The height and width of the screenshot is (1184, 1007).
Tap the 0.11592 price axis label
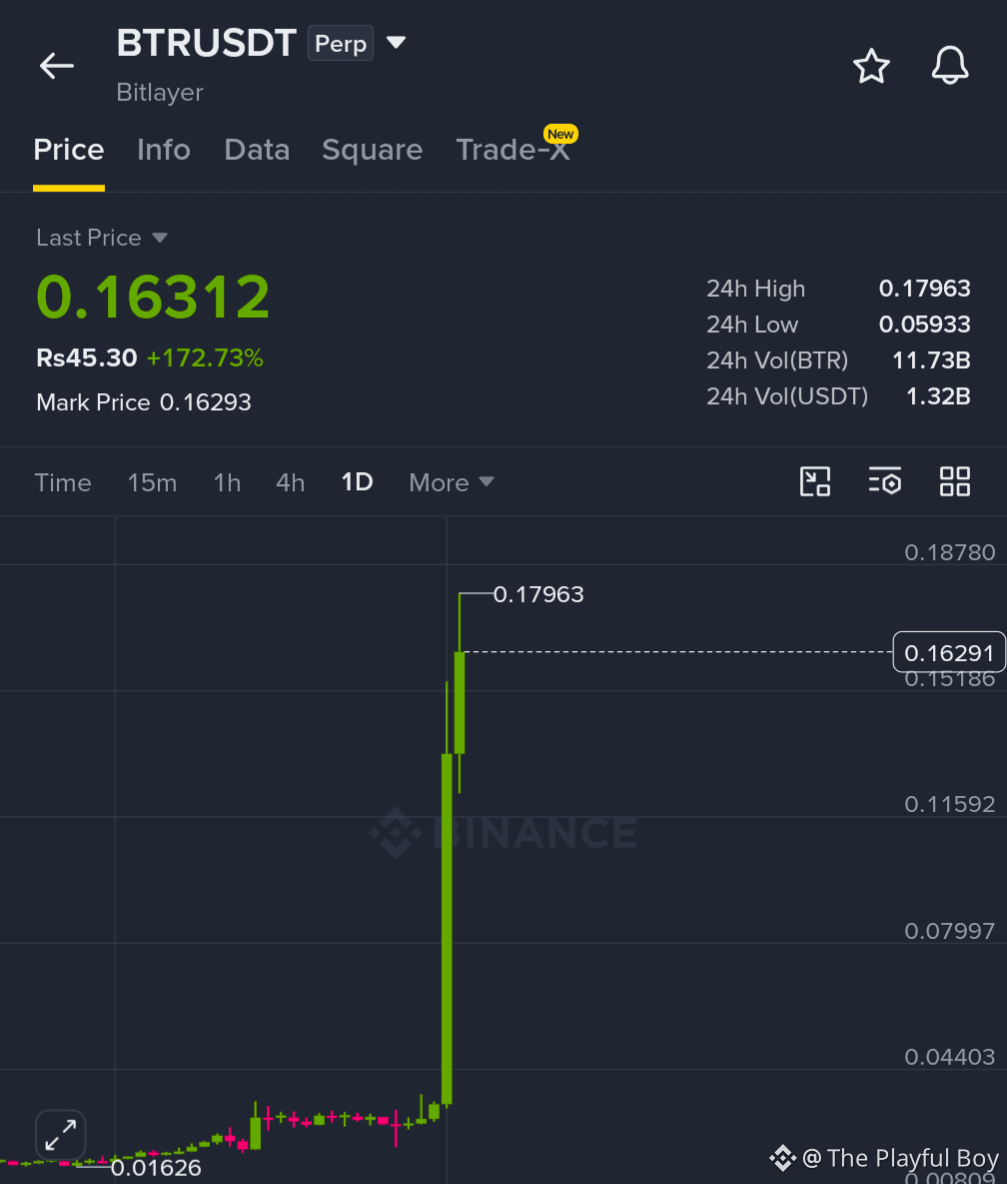point(950,804)
